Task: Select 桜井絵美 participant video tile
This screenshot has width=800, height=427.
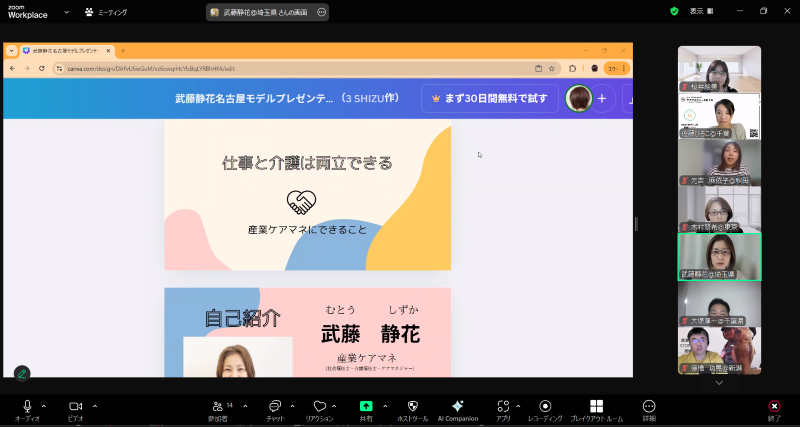Action: [719, 69]
